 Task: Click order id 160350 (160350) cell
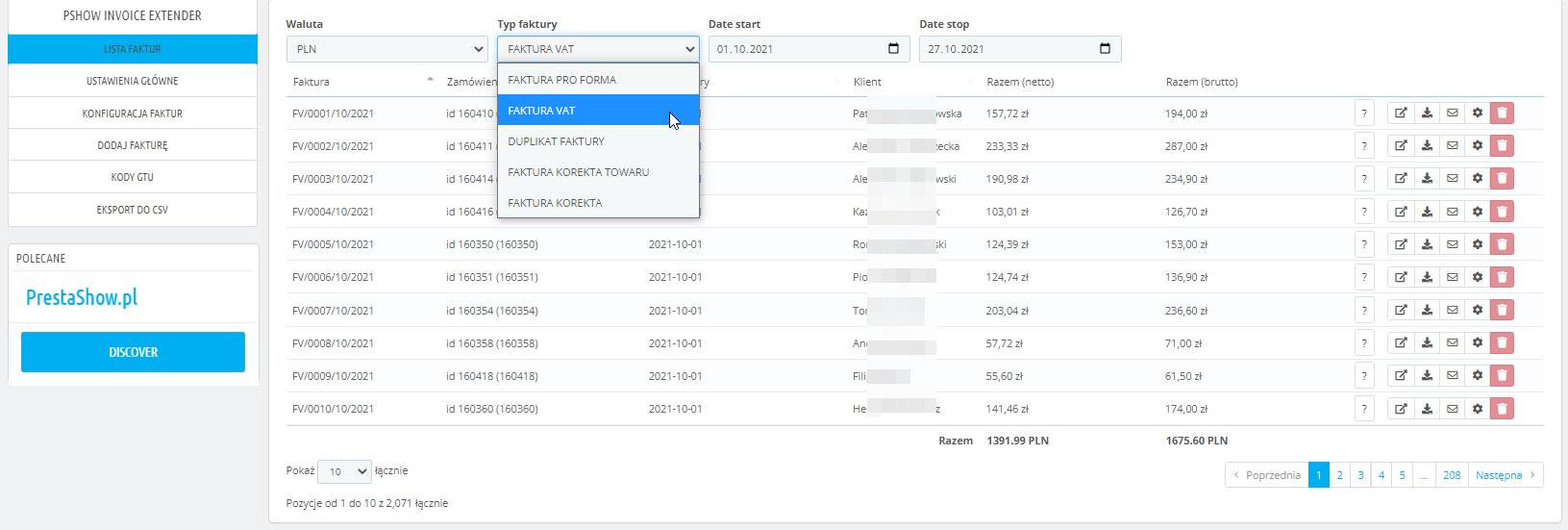492,244
